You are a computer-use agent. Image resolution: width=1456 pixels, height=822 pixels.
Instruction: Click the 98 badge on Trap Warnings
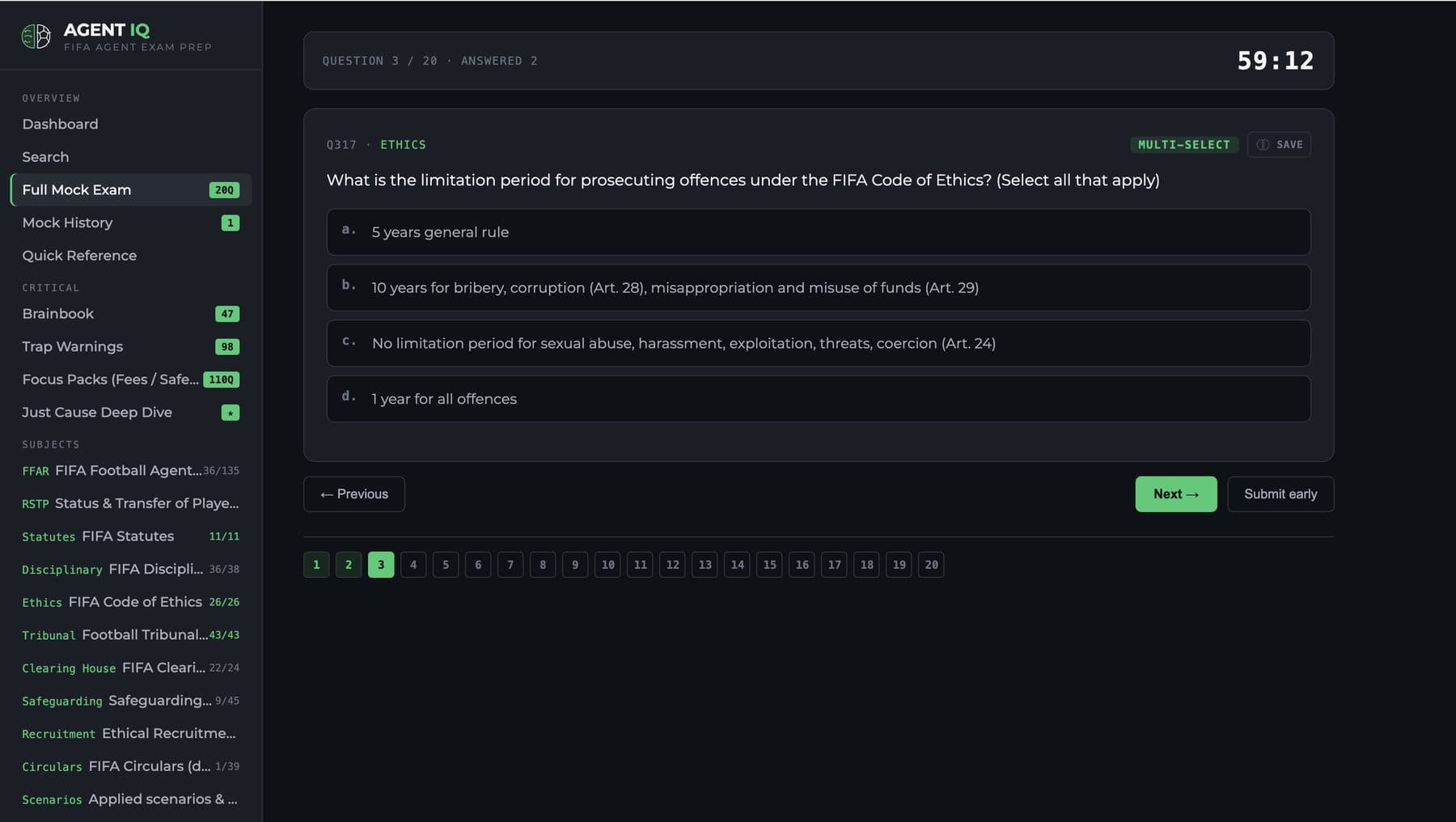pos(227,346)
